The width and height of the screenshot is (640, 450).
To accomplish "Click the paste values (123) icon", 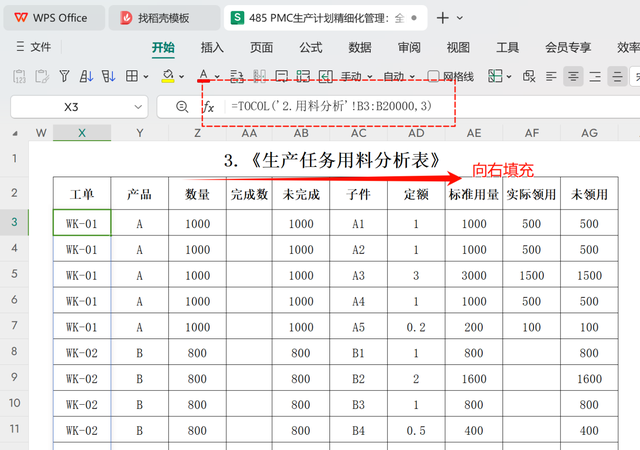I will [19, 76].
